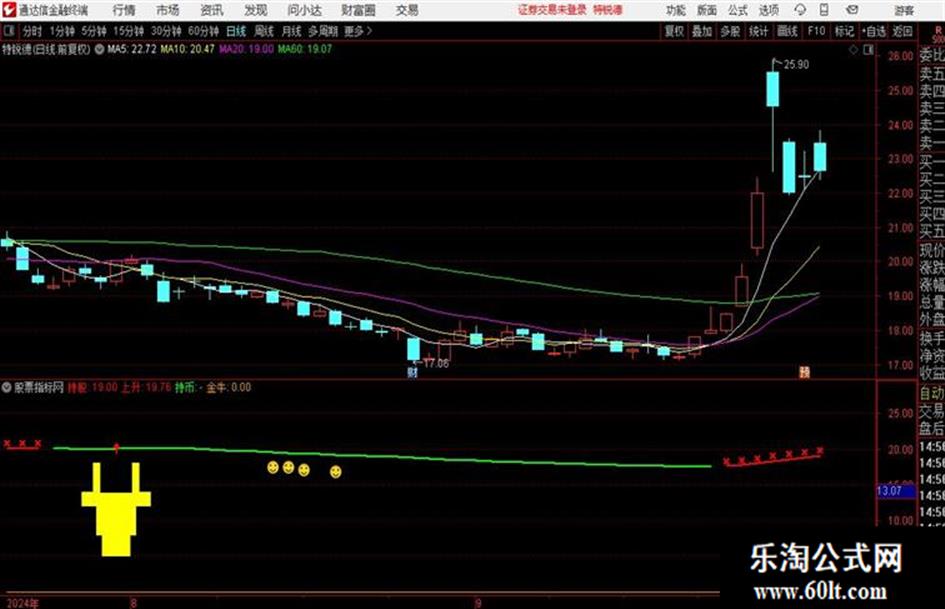Click the yellow bull head signal icon

[x=116, y=509]
